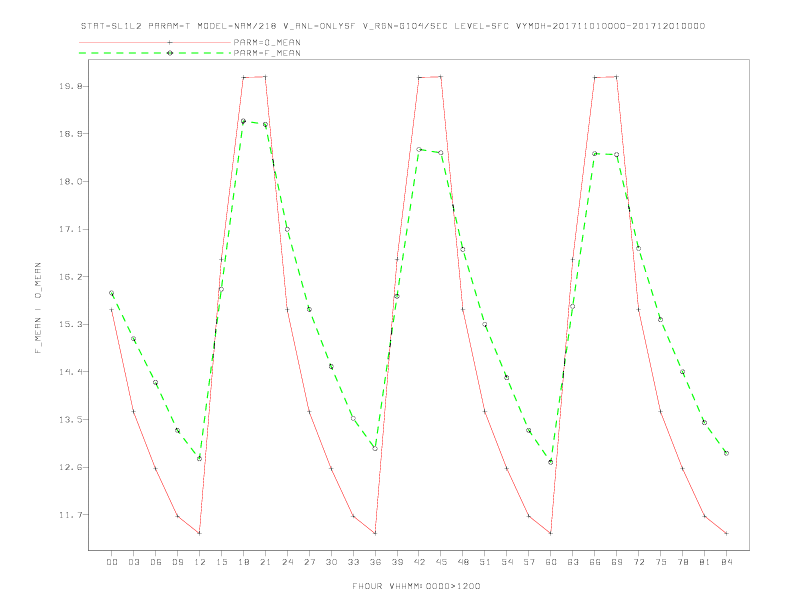The width and height of the screenshot is (792, 612).
Task: Select the O_MEAN plus marker at hour 84
Action: click(x=726, y=533)
